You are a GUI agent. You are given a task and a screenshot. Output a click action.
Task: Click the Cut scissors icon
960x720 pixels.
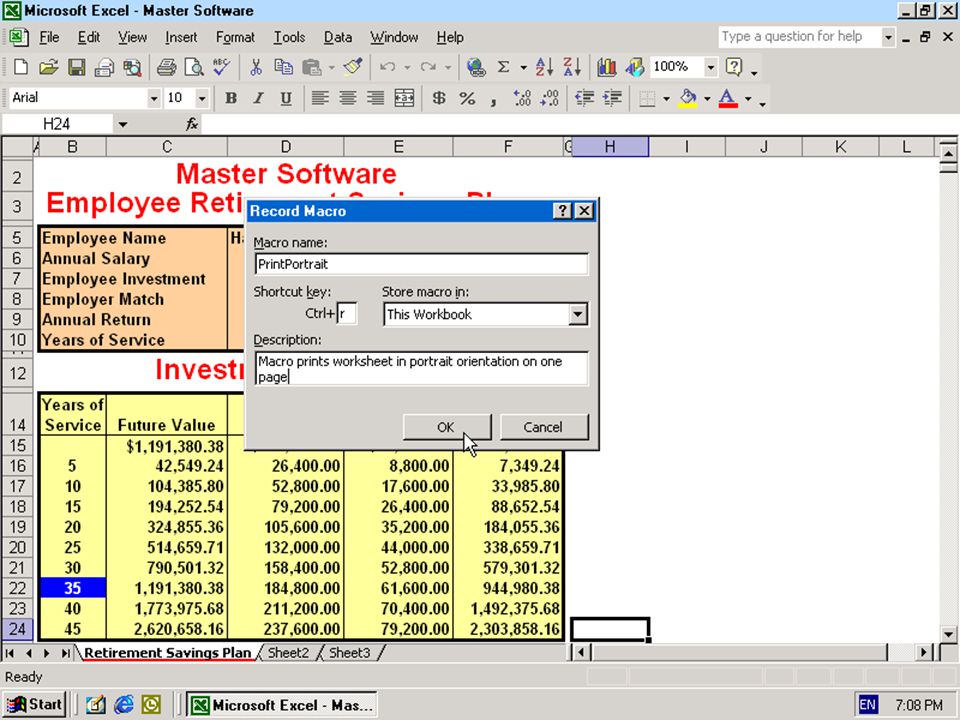(256, 67)
